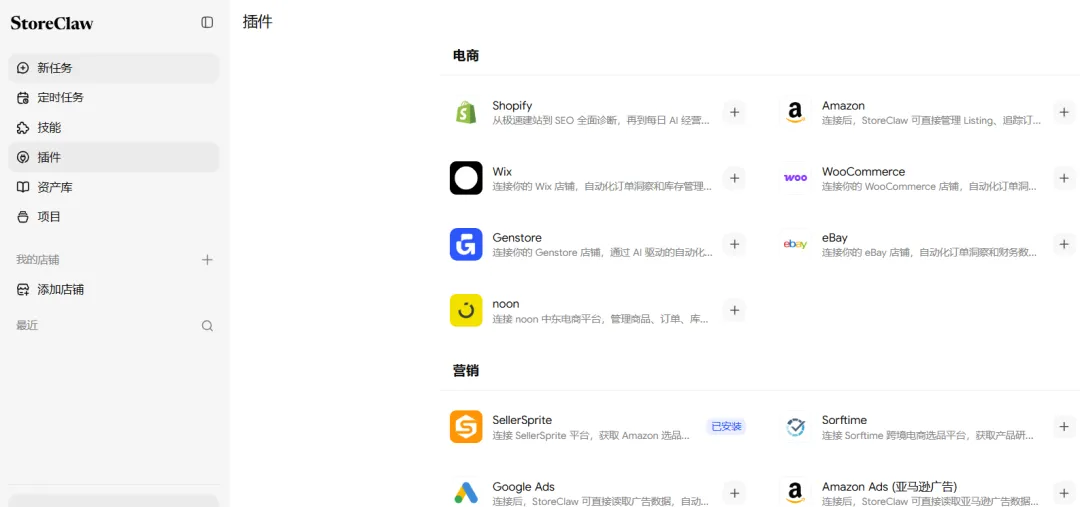
Task: Click the Wix plugin title
Action: click(502, 172)
